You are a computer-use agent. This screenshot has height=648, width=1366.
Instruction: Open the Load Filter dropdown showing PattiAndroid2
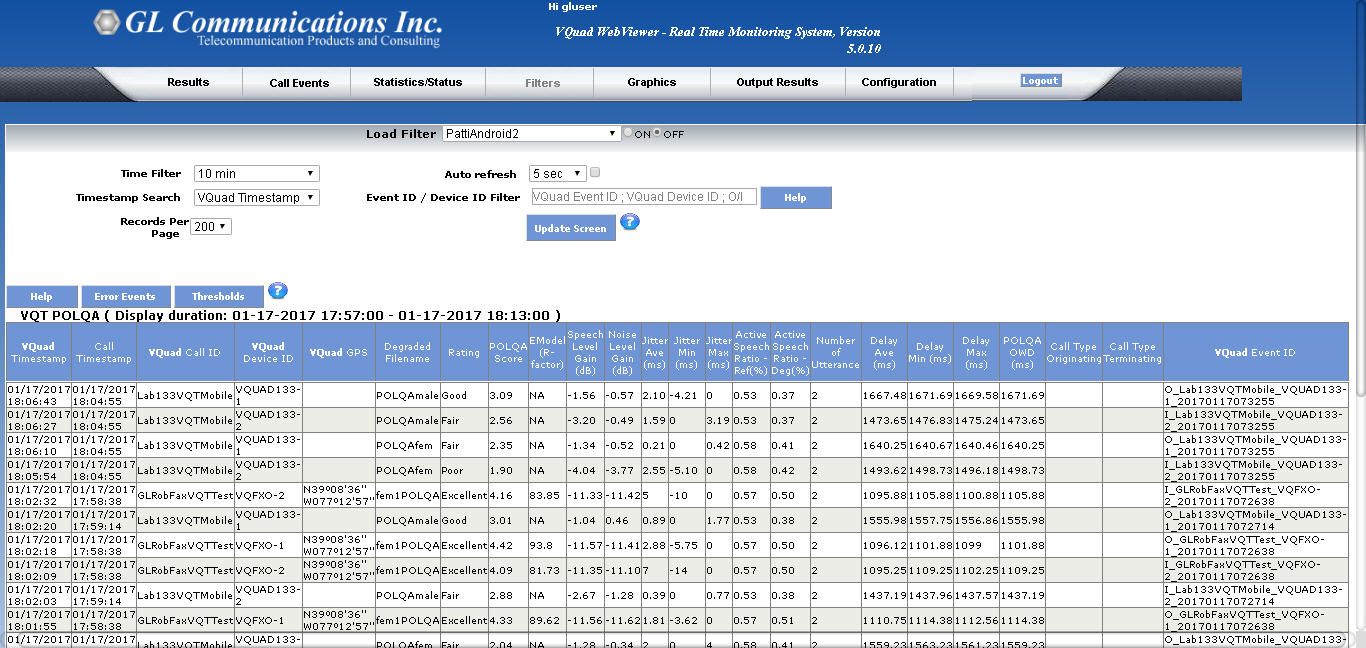tap(533, 133)
